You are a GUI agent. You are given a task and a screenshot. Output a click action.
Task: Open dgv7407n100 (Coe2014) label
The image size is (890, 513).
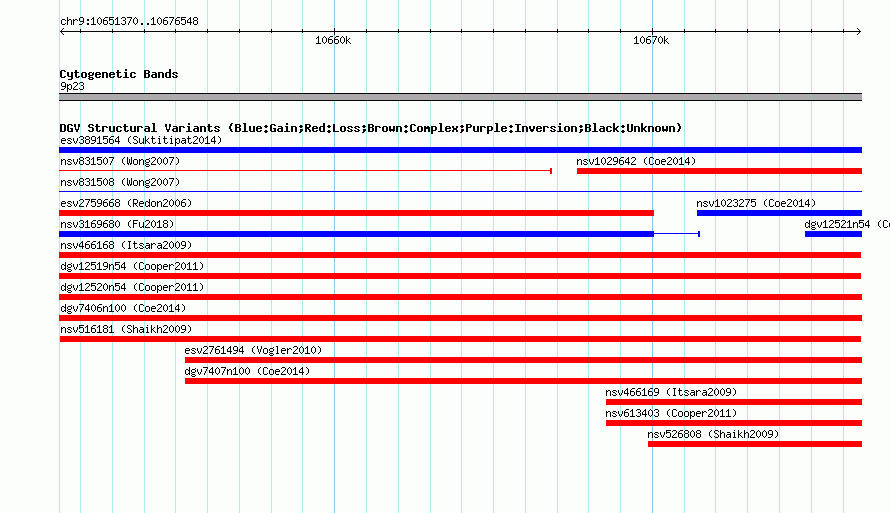coord(247,371)
